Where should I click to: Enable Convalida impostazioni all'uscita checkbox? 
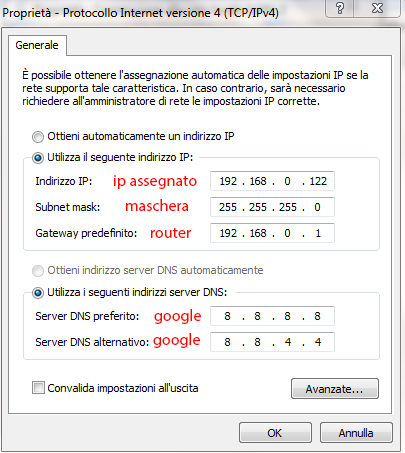[x=38, y=388]
